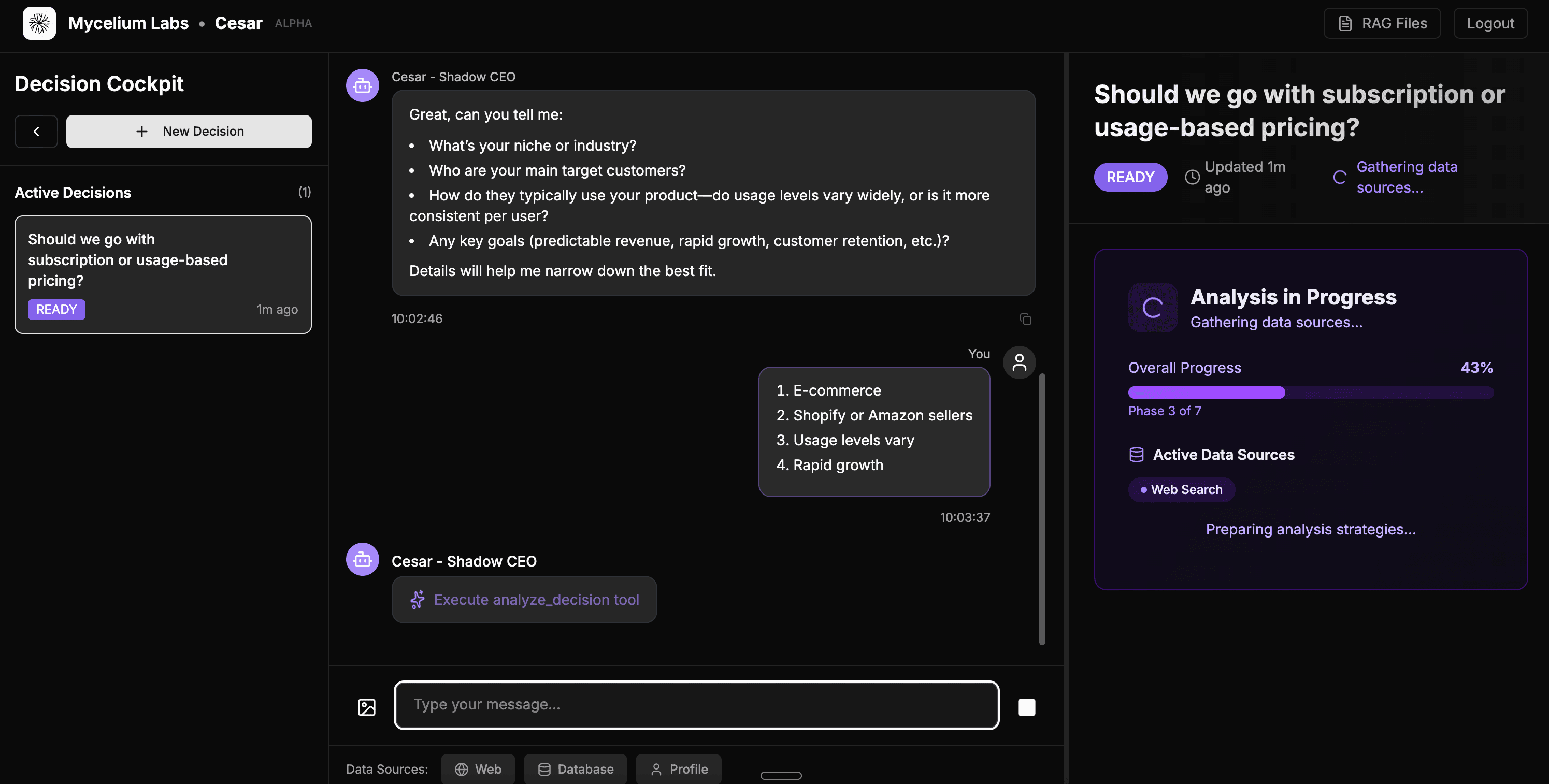Click the Active Data Sources database icon

1136,455
